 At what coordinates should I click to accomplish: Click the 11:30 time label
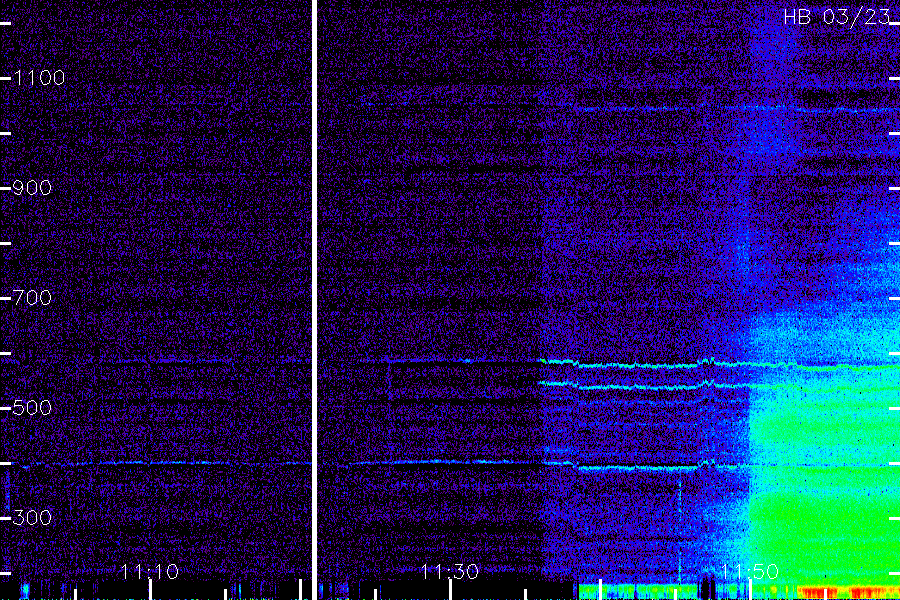coord(450,571)
